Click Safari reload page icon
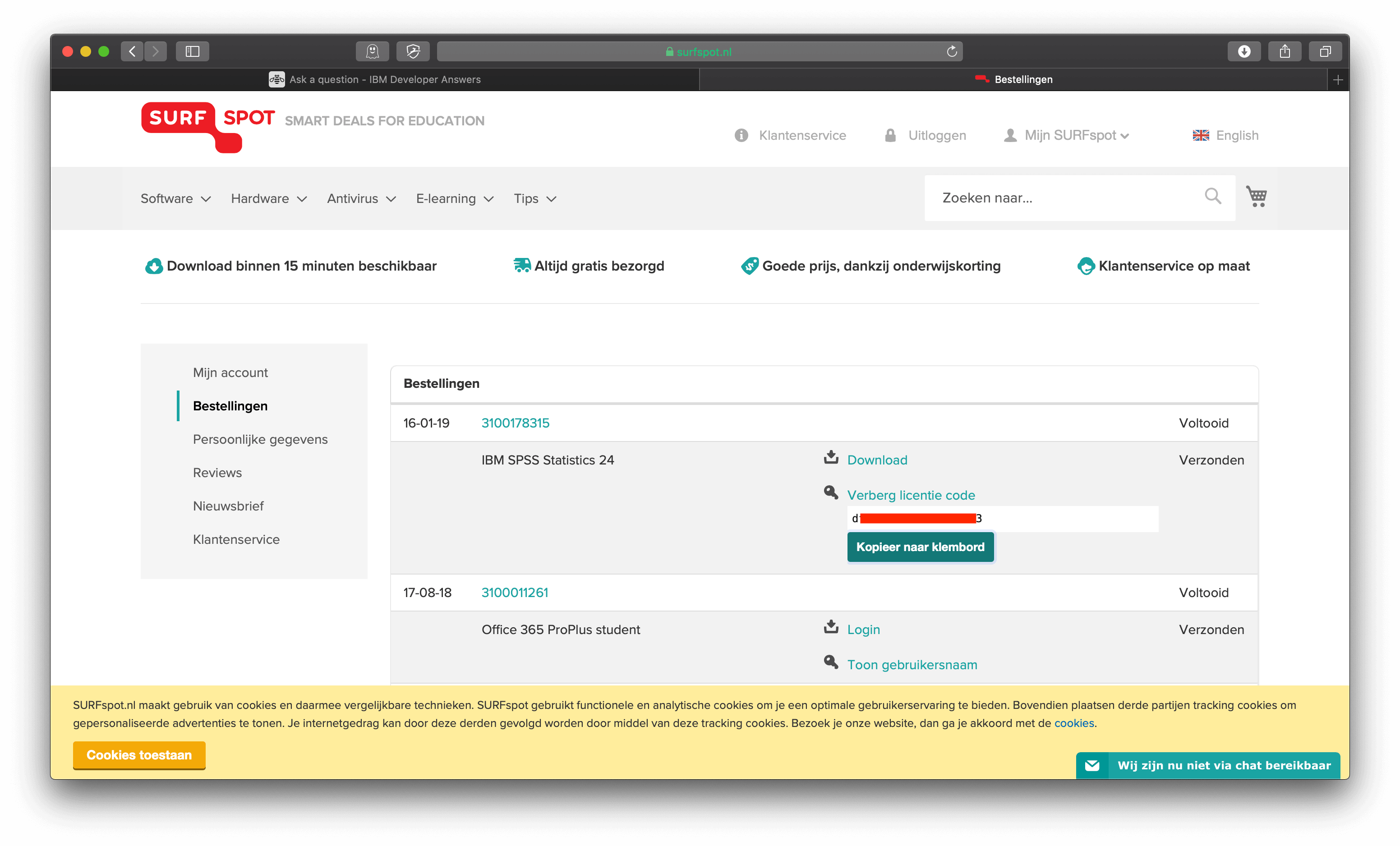The height and width of the screenshot is (846, 1400). (x=952, y=52)
